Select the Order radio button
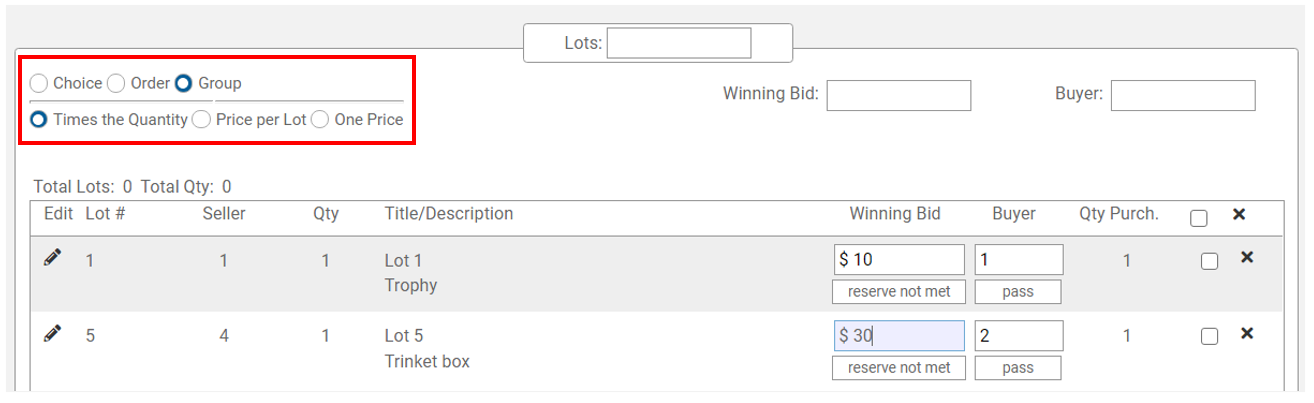Viewport: 1314px width, 403px height. click(x=116, y=84)
